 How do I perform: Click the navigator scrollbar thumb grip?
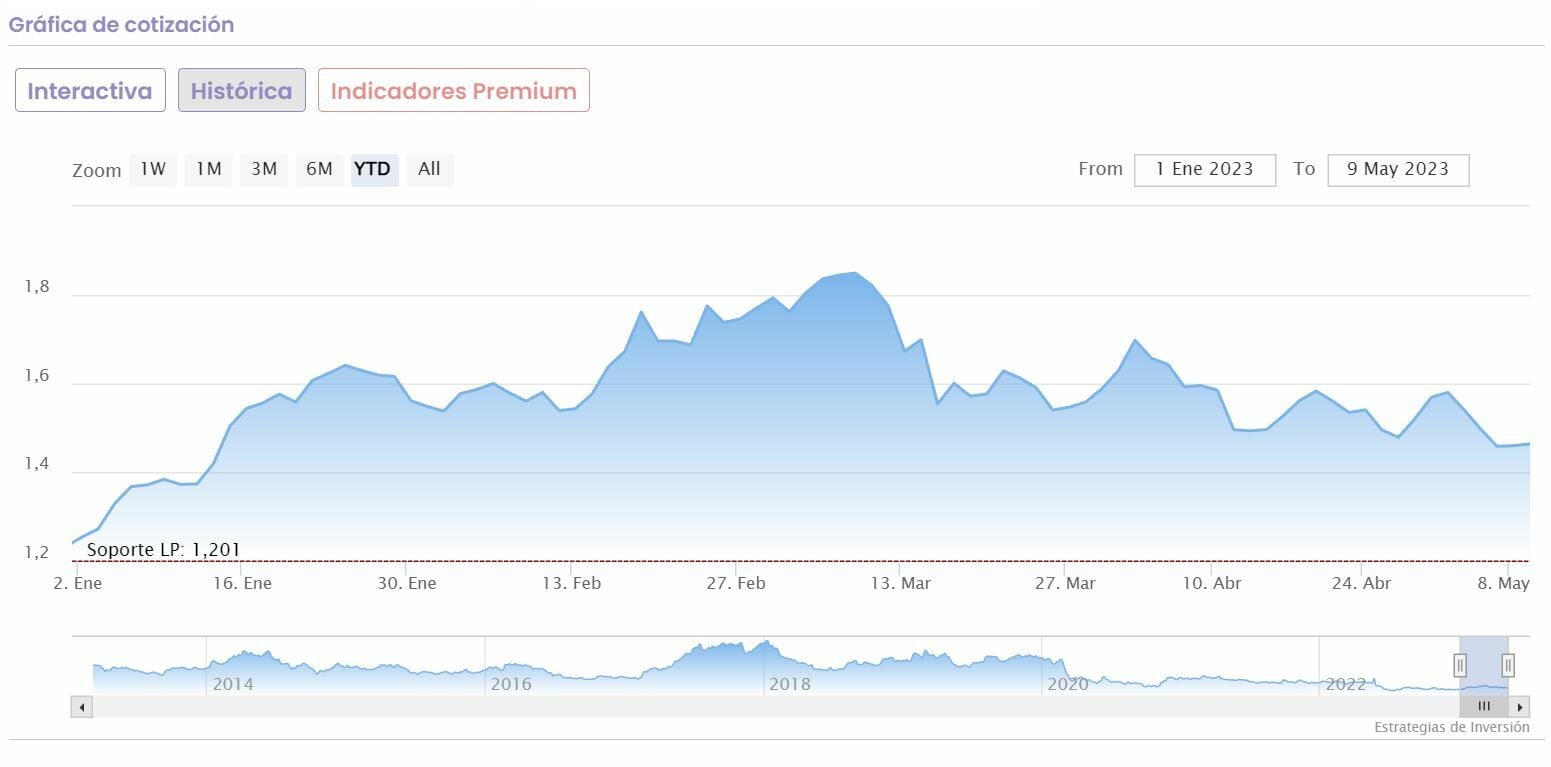[x=1484, y=706]
